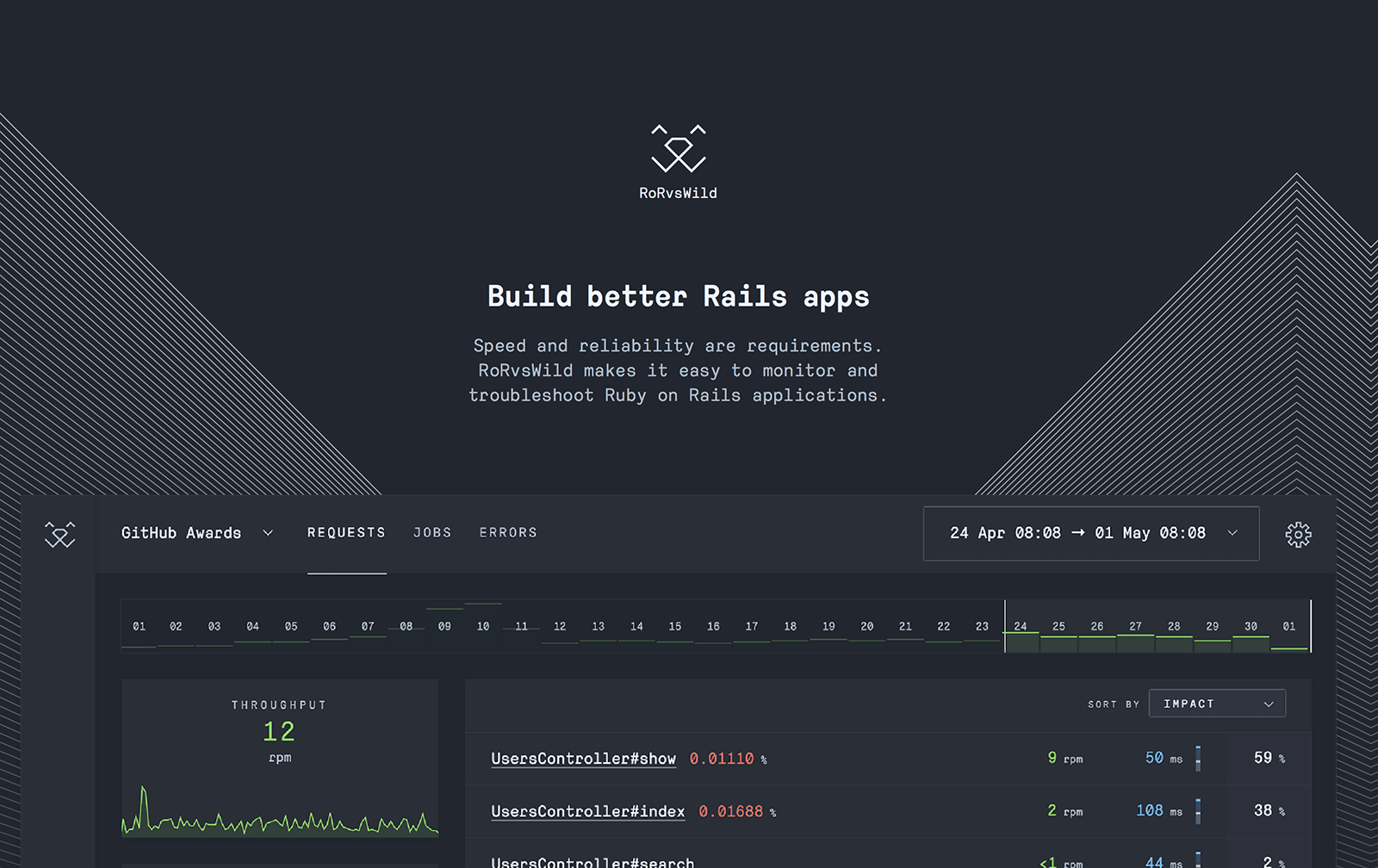This screenshot has width=1378, height=868.
Task: Click the SORT BY label
Action: click(1114, 704)
